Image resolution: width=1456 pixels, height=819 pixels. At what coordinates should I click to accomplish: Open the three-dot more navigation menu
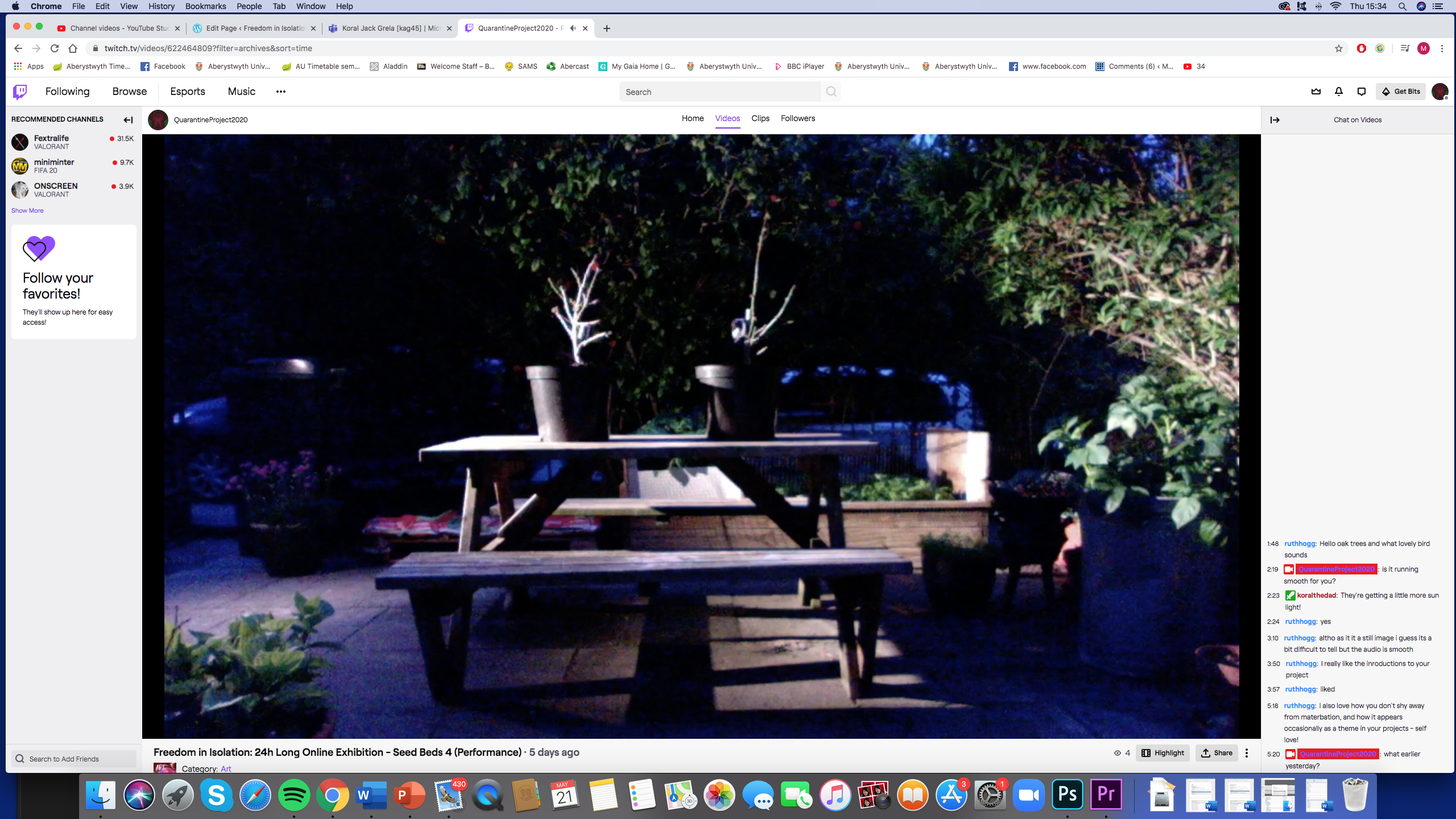point(281,92)
